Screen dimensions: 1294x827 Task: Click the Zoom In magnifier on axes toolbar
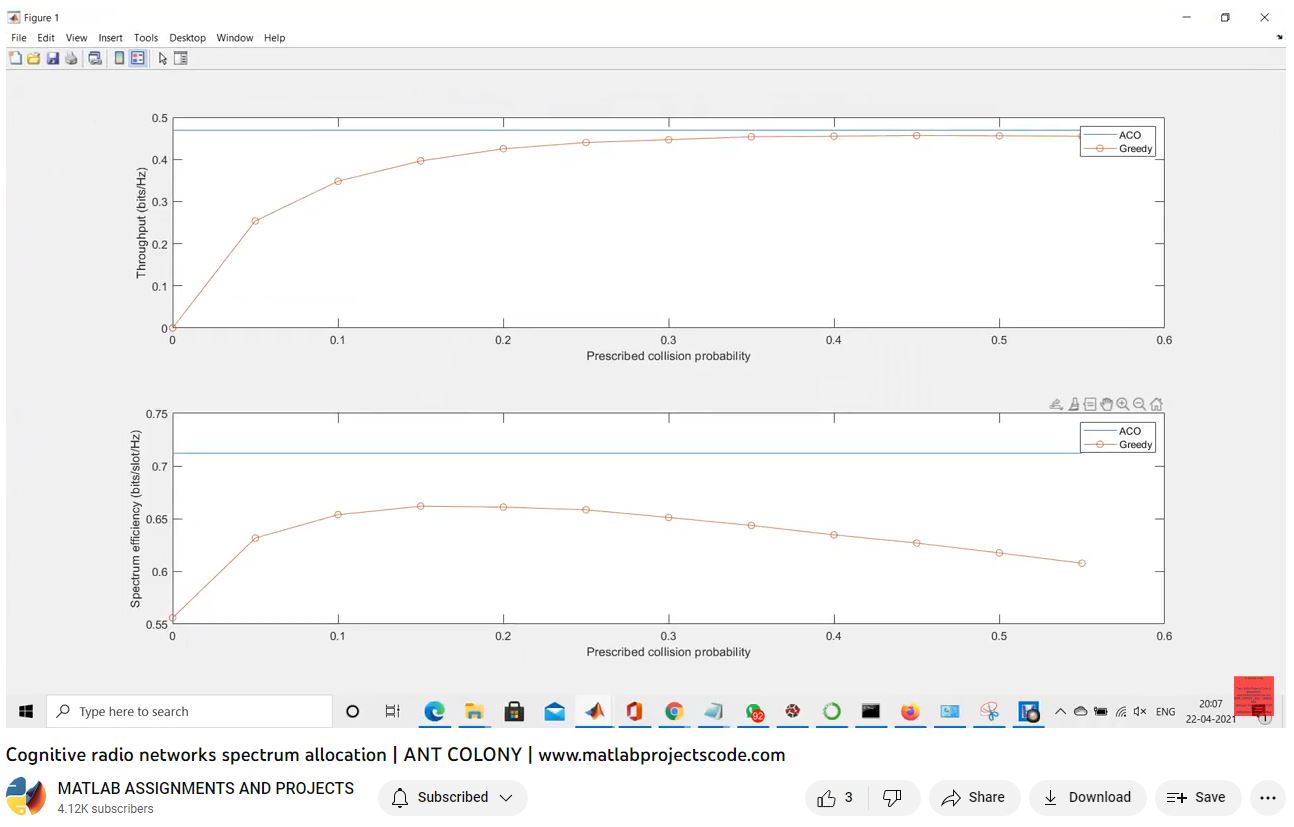pos(1123,404)
